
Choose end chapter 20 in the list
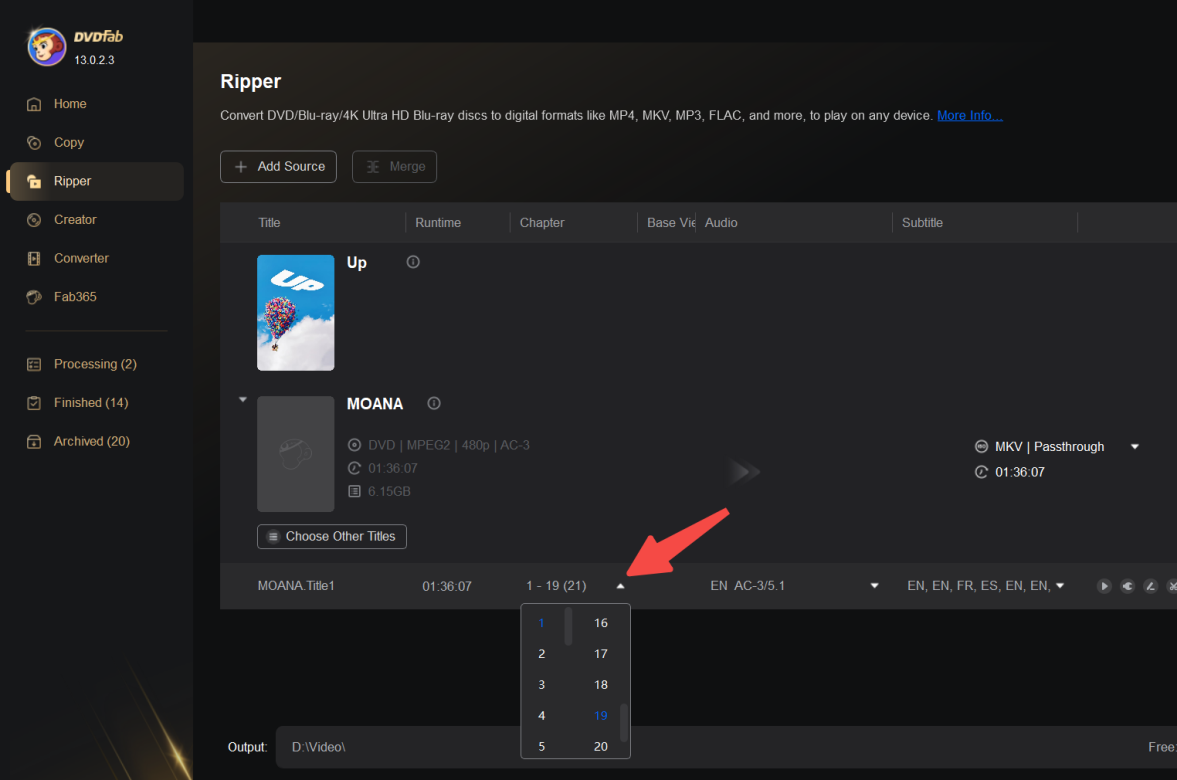point(601,746)
